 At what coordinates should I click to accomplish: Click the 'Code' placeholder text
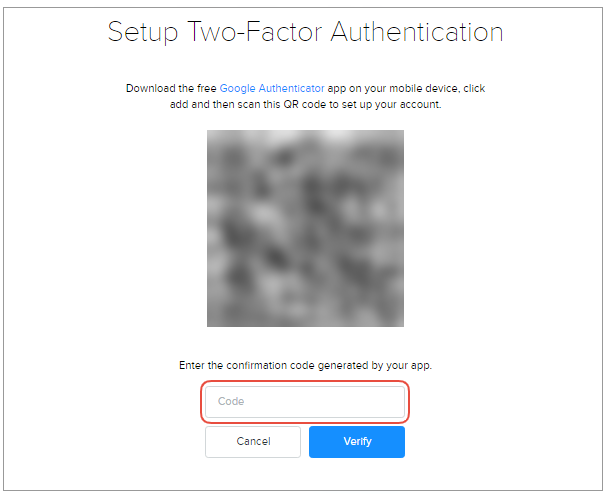(x=231, y=402)
